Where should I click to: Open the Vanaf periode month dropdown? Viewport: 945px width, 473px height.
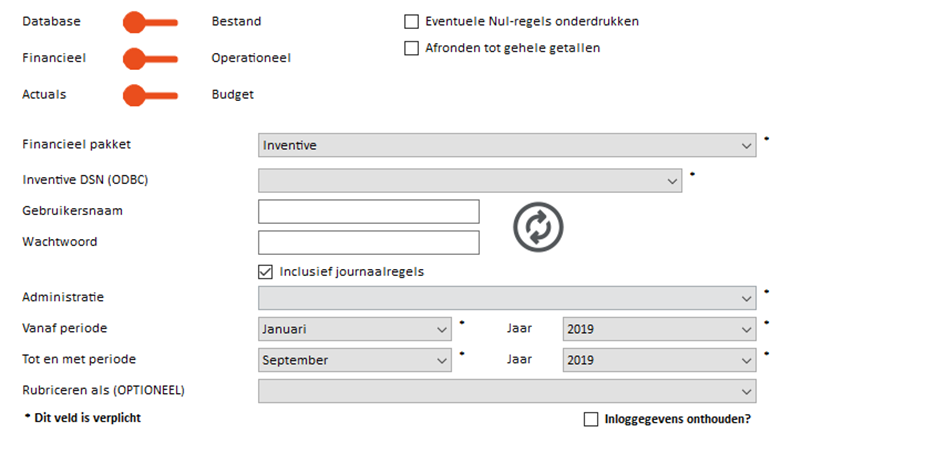[x=354, y=329]
